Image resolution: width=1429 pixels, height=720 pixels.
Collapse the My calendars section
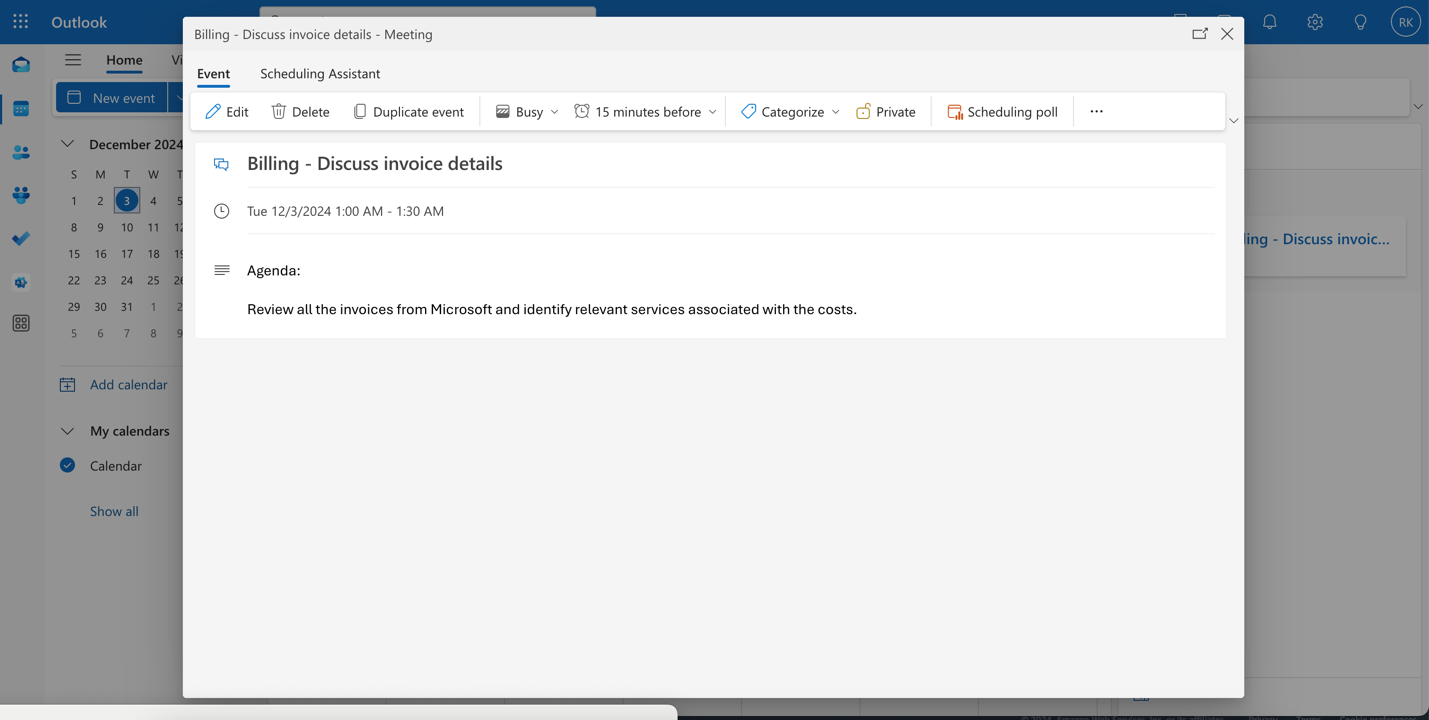pyautogui.click(x=67, y=431)
